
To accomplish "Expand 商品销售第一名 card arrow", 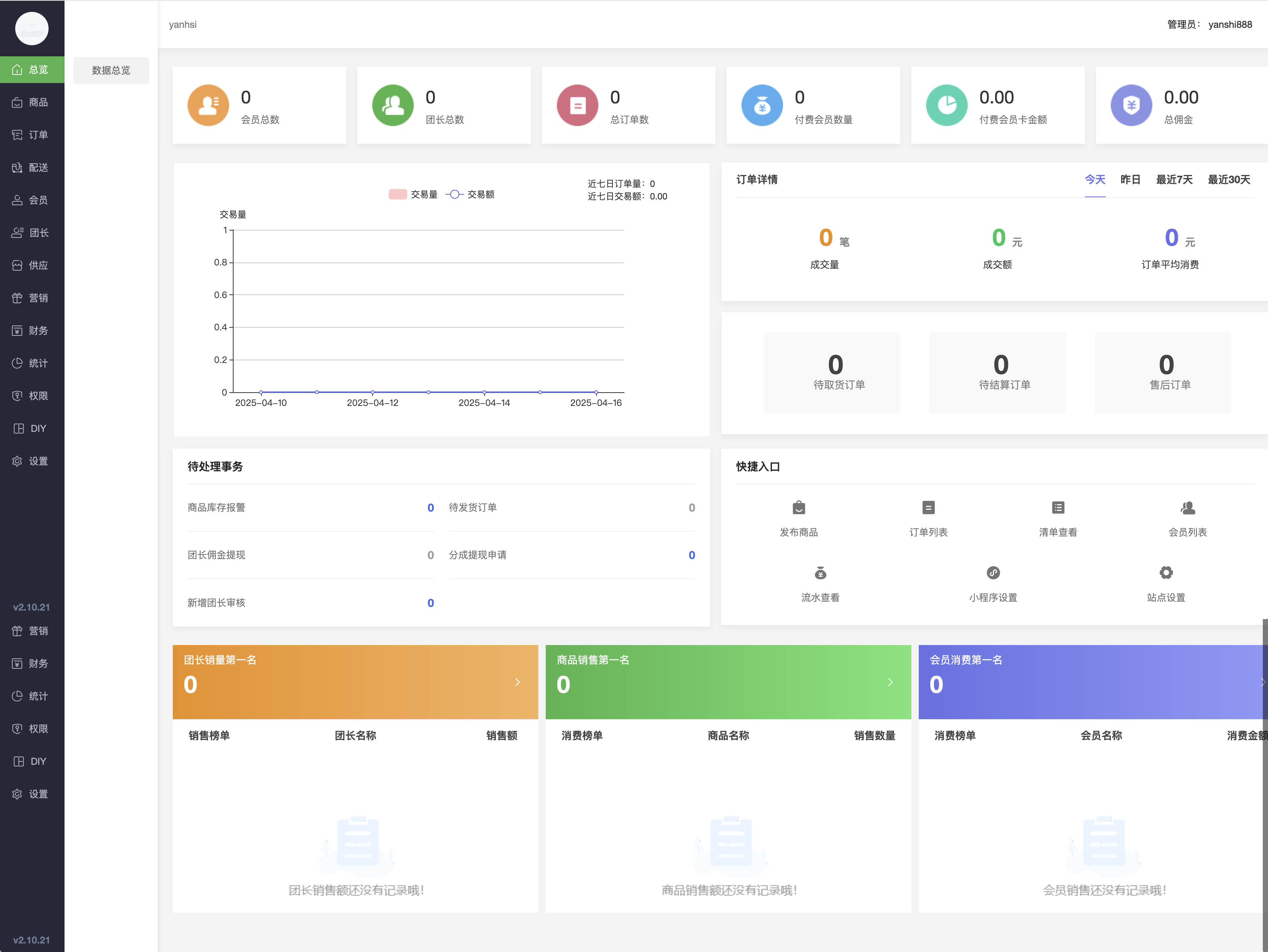I will 890,682.
